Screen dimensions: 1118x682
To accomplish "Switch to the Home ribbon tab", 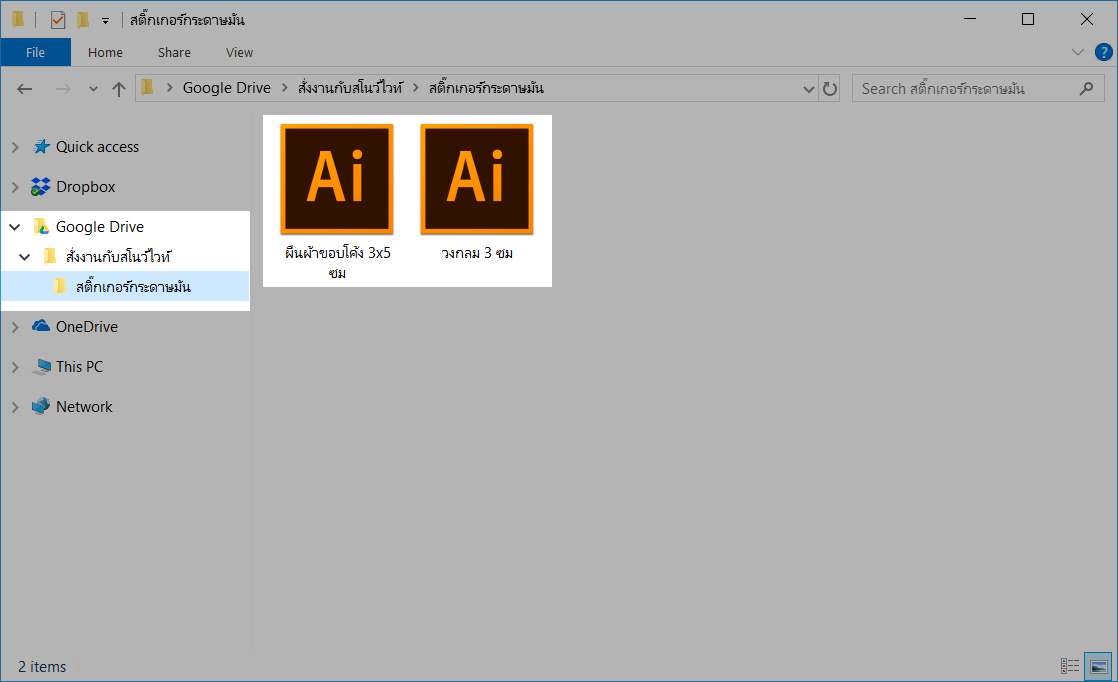I will [x=105, y=52].
